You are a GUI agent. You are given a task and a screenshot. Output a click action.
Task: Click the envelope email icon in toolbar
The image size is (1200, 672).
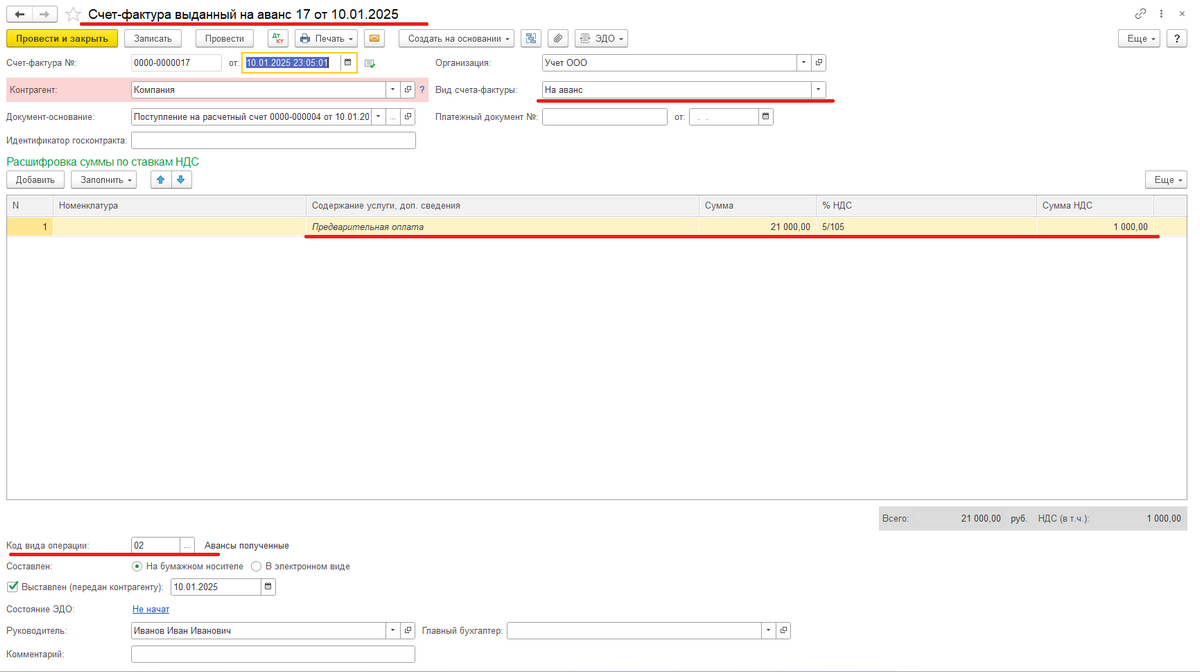pyautogui.click(x=375, y=38)
